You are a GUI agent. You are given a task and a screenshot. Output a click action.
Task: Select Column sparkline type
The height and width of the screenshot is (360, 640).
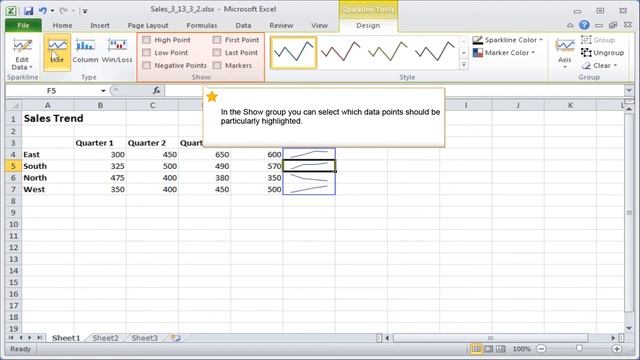tap(85, 52)
